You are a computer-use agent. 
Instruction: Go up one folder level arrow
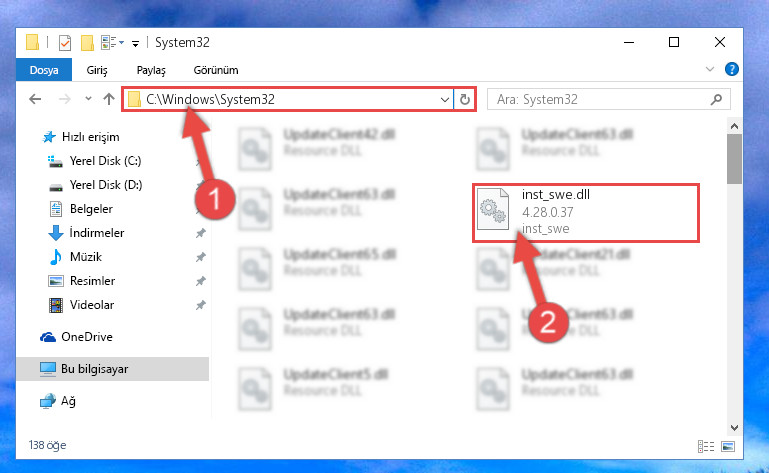[x=109, y=99]
